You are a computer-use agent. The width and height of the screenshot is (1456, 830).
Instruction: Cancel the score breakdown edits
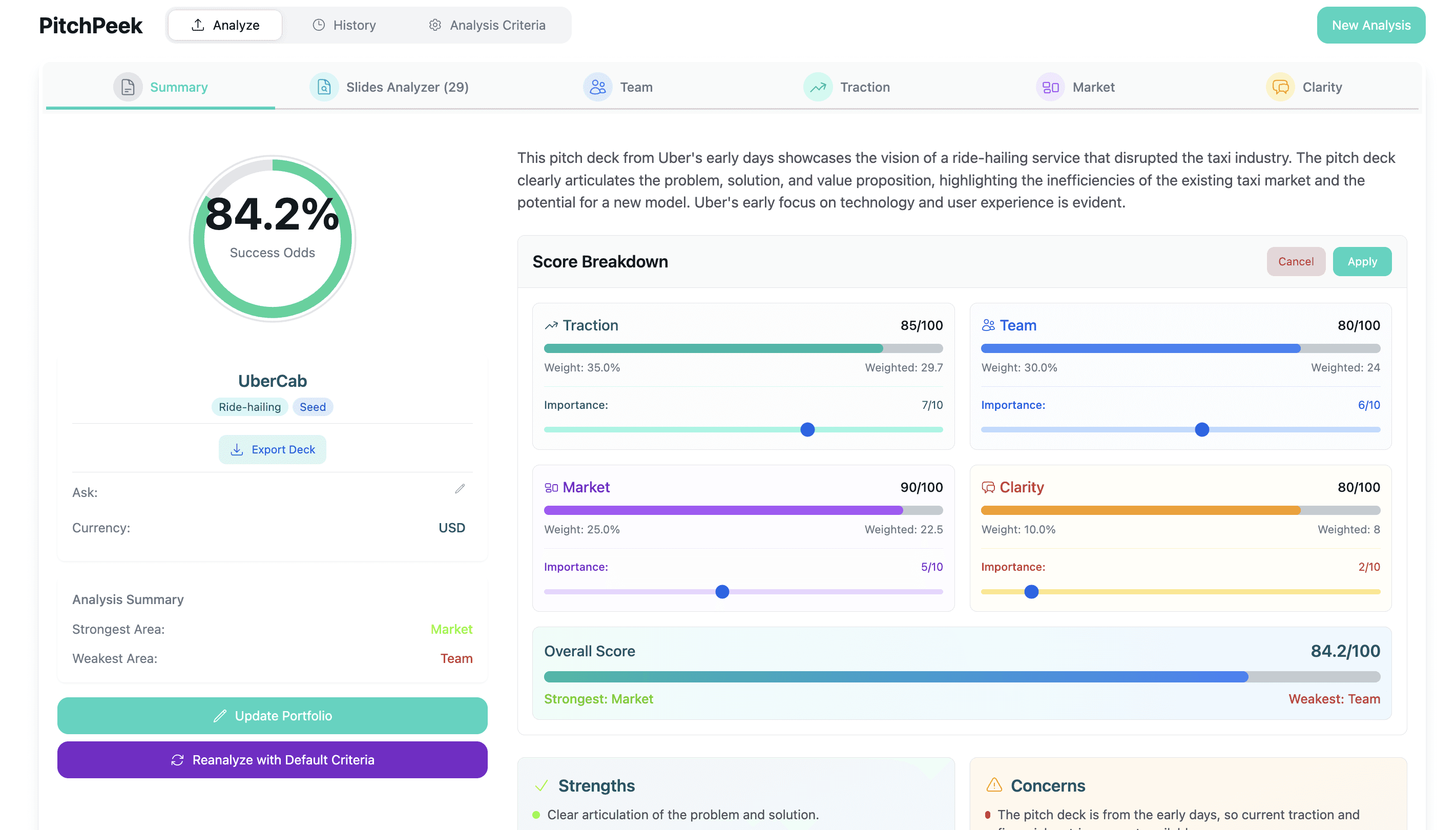tap(1295, 262)
